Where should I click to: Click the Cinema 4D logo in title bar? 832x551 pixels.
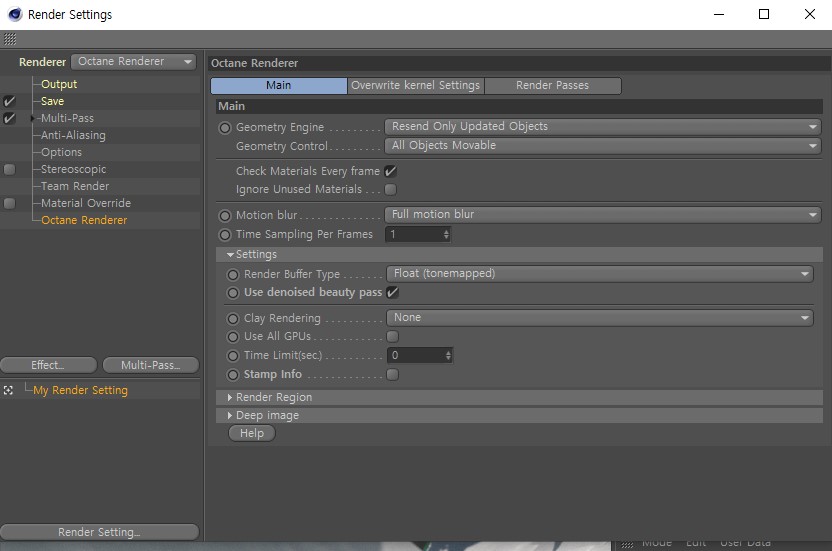tap(15, 14)
